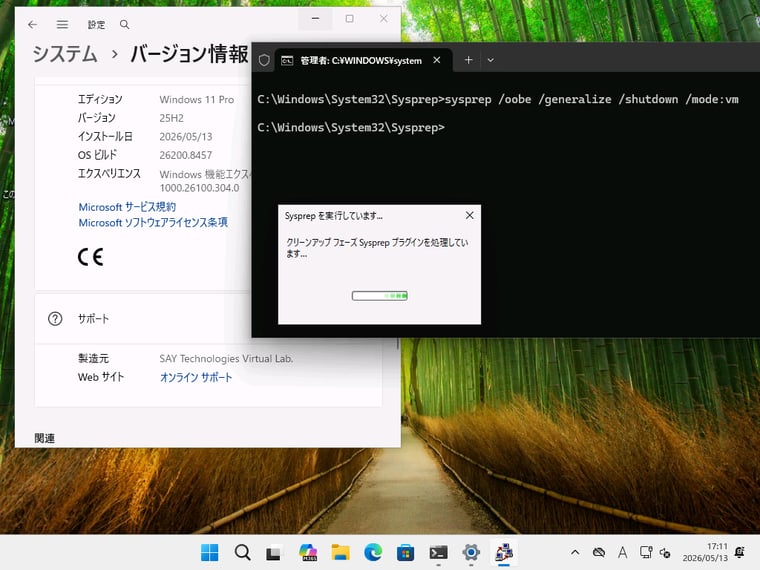Maximize the Settings window
Viewport: 760px width, 570px height.
(x=349, y=19)
